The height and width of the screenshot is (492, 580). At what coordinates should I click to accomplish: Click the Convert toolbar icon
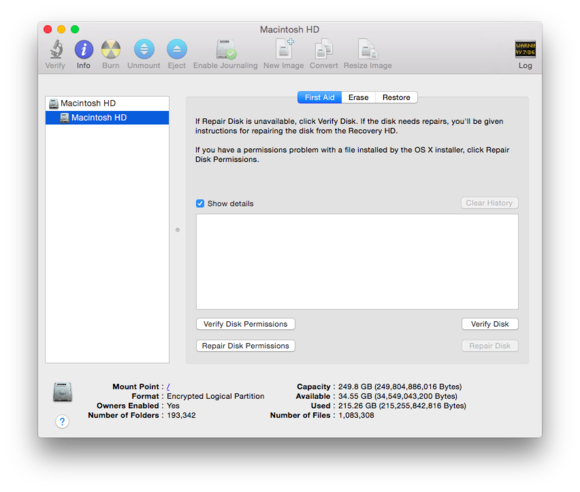click(x=324, y=49)
